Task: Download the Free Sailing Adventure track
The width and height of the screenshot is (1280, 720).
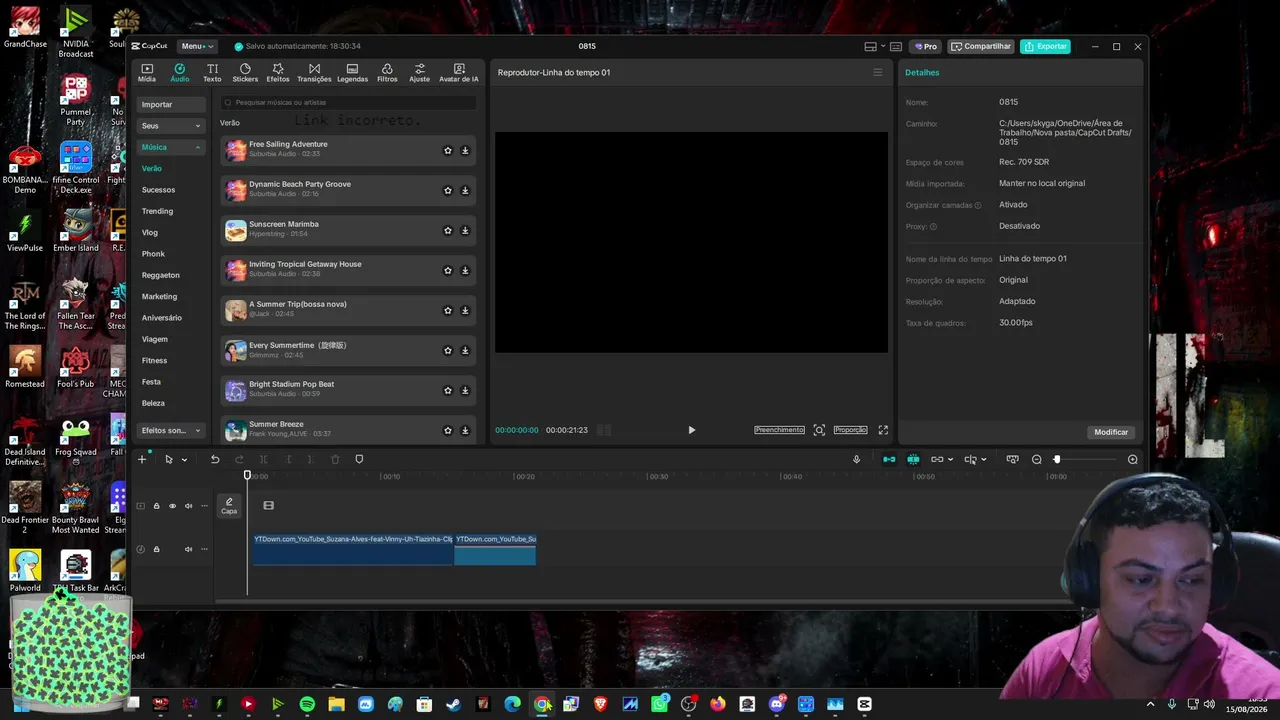Action: pyautogui.click(x=465, y=151)
